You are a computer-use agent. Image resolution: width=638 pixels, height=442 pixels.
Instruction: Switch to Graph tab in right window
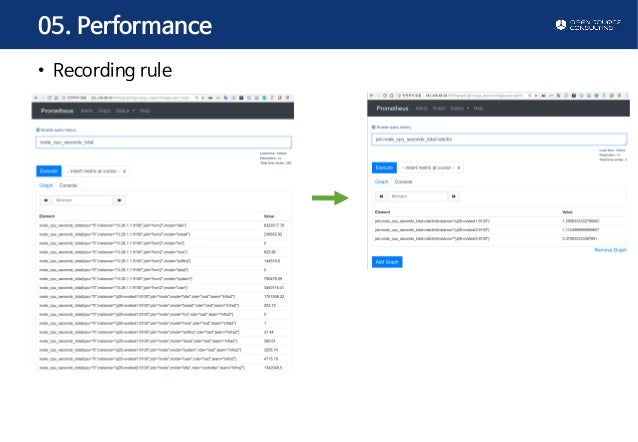[x=381, y=182]
